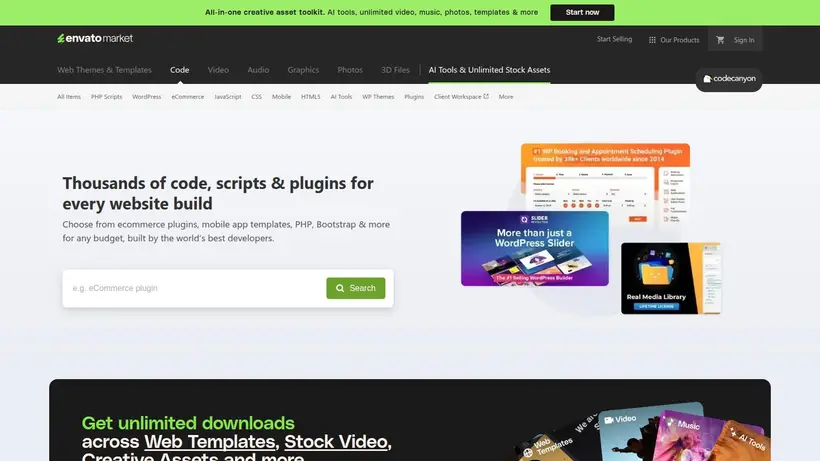
Task: Click the 'Get unlimited downloads' heading
Action: click(188, 423)
